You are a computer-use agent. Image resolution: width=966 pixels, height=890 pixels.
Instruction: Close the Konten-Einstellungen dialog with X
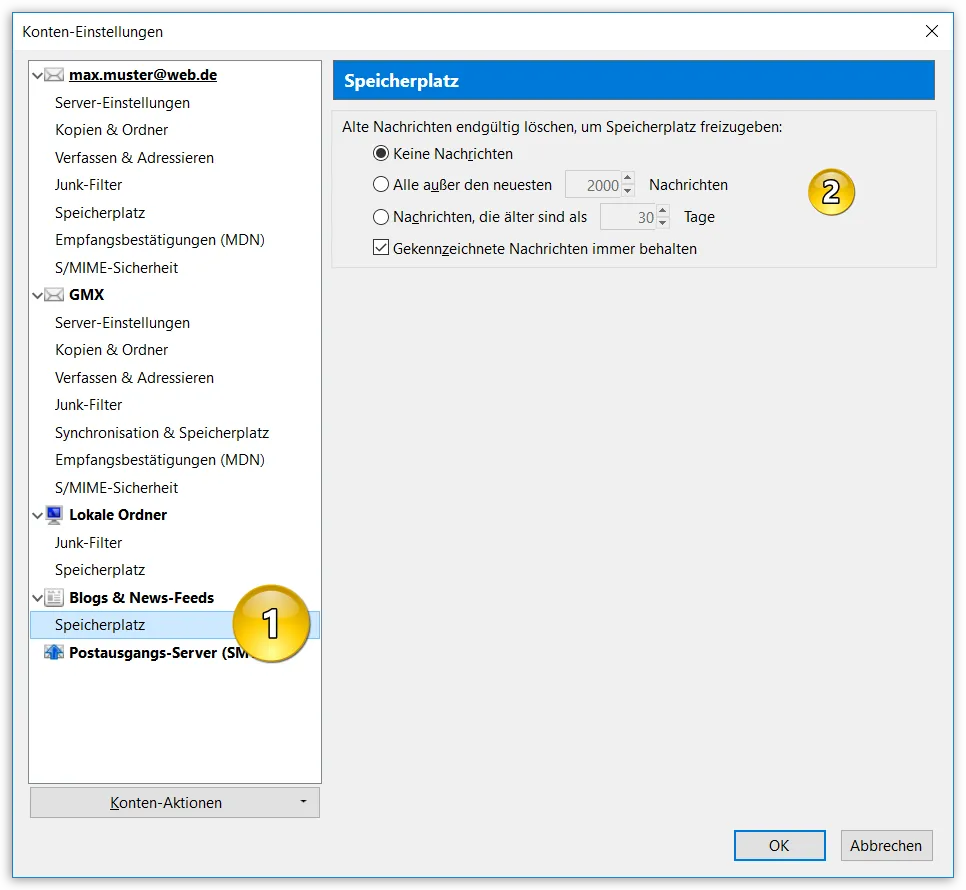click(932, 31)
